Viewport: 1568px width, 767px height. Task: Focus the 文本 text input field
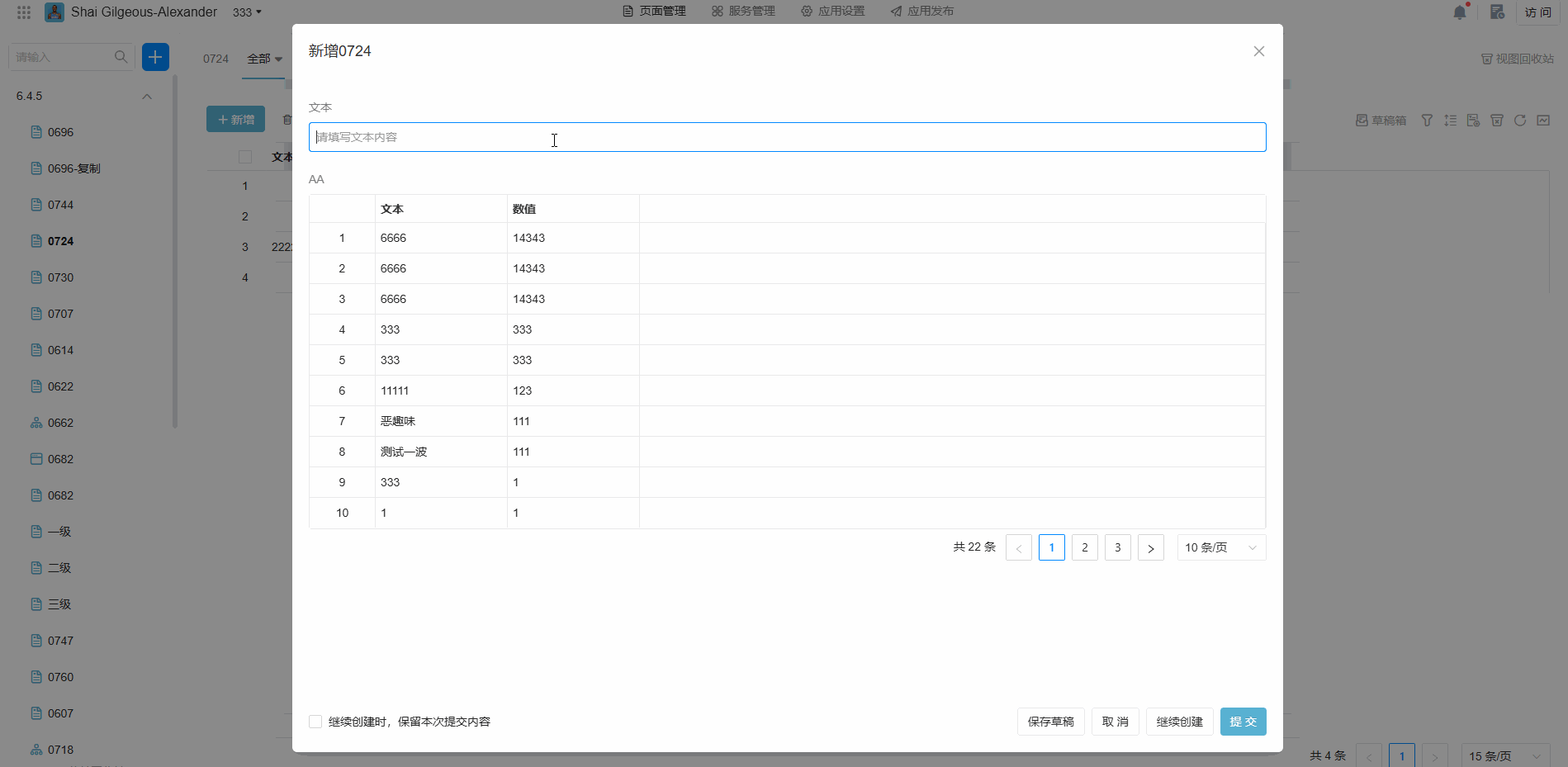tap(787, 137)
